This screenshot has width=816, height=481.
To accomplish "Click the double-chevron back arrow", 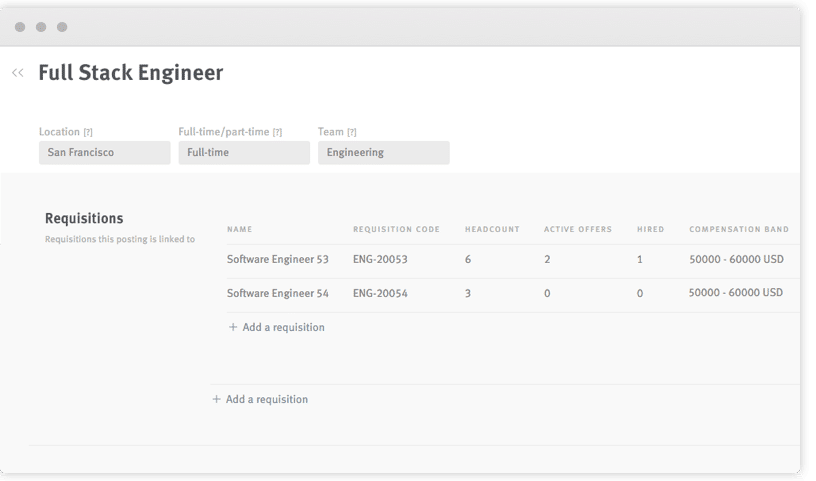I will (x=18, y=73).
